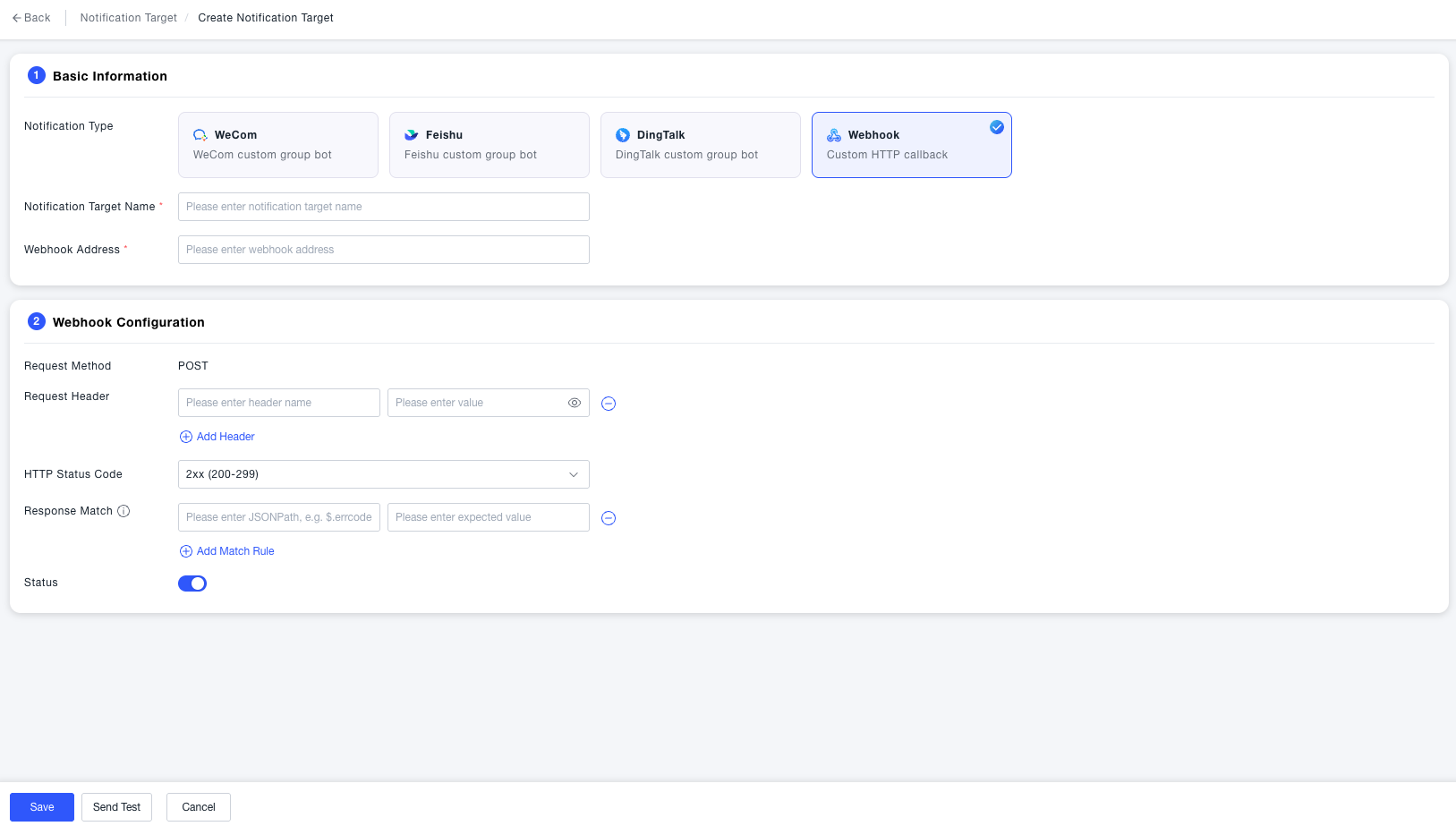This screenshot has height=826, width=1456.
Task: Click the Basic Information section heading
Action: tap(110, 76)
